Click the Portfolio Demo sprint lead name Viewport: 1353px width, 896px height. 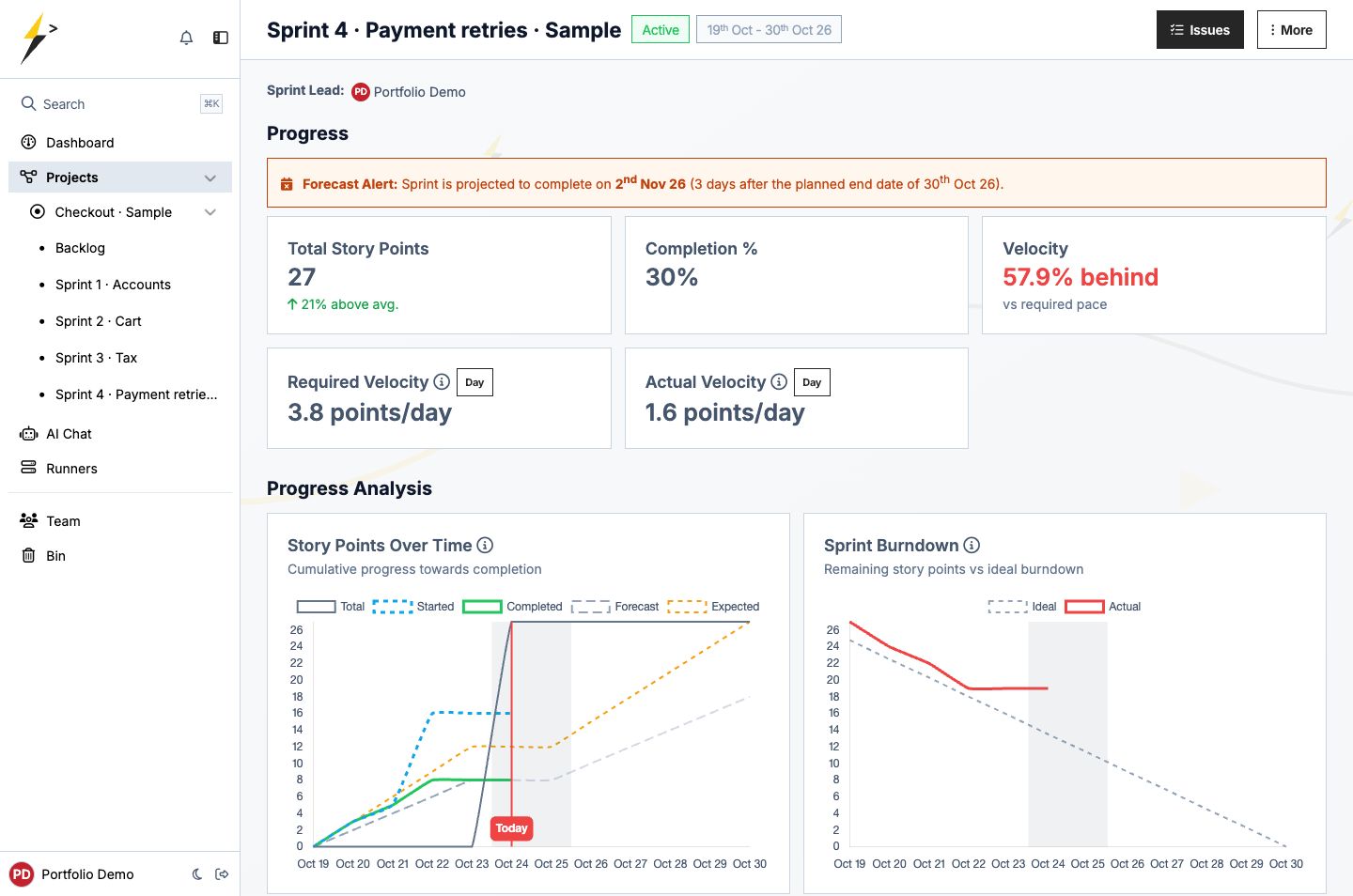pyautogui.click(x=419, y=92)
